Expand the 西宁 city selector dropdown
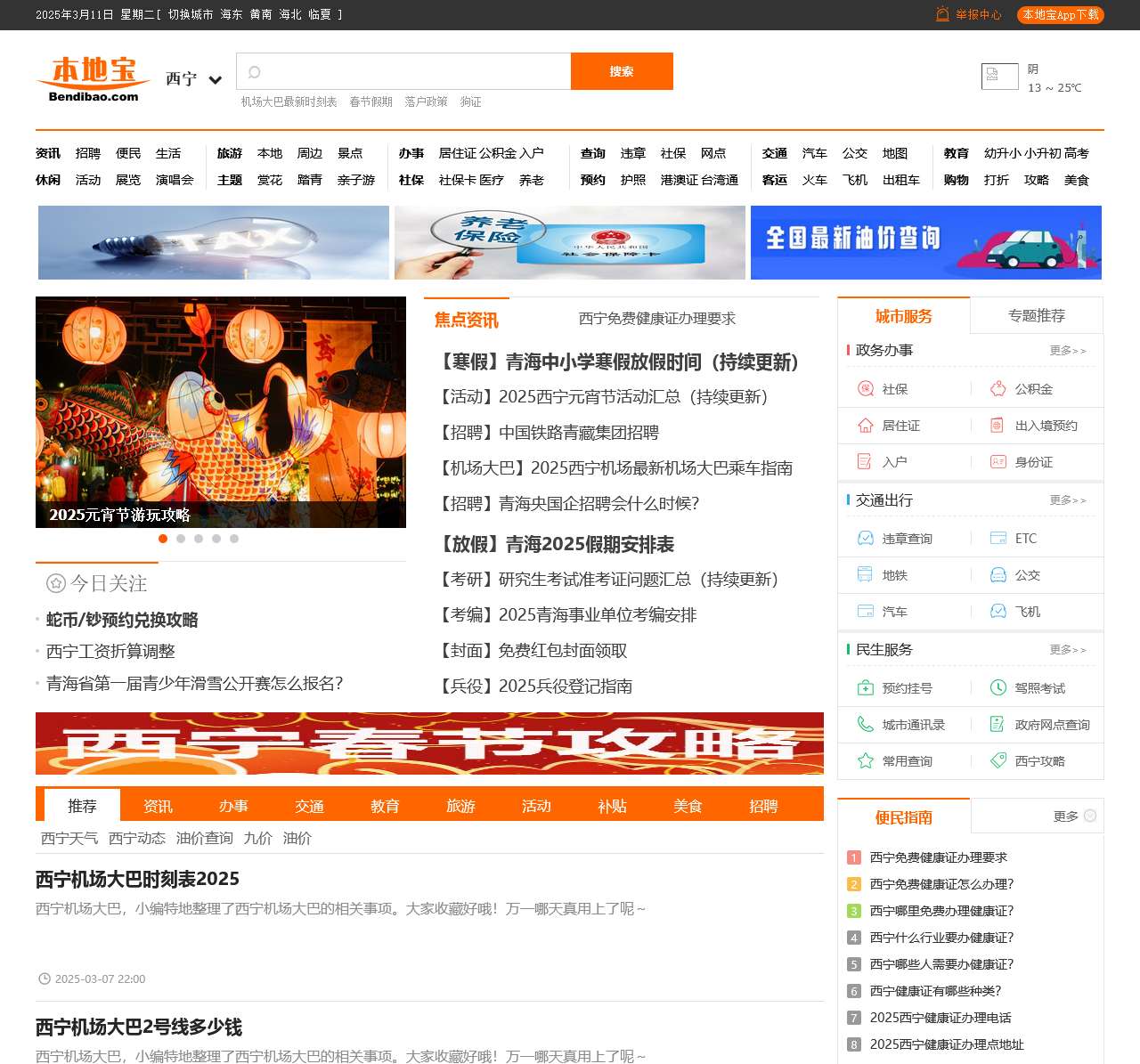This screenshot has height=1064, width=1140. click(x=215, y=80)
